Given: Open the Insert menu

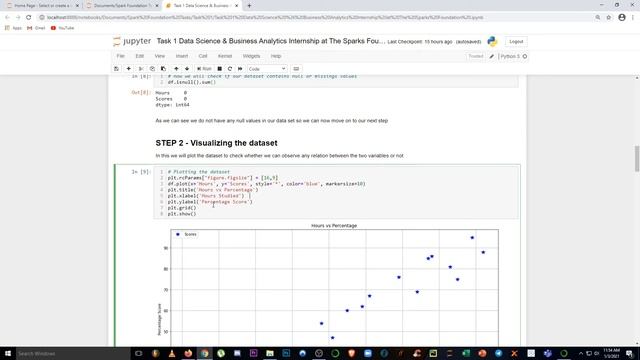Looking at the screenshot, I should [x=182, y=56].
